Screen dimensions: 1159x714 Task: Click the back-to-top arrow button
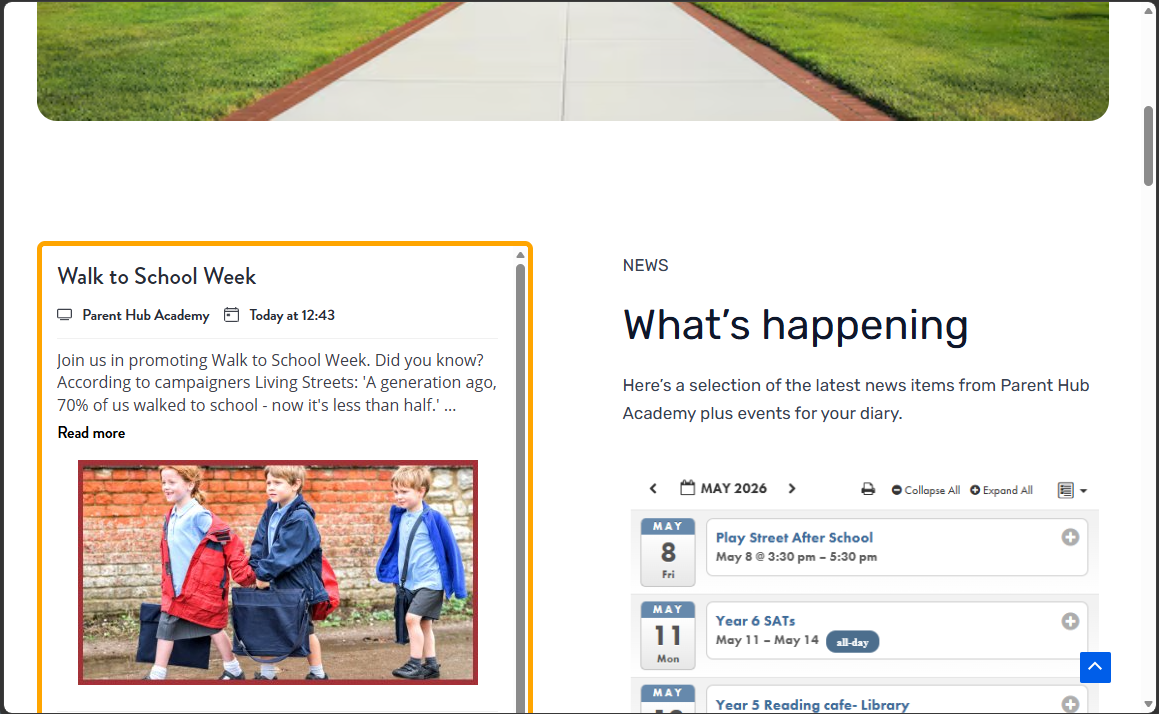[1095, 667]
